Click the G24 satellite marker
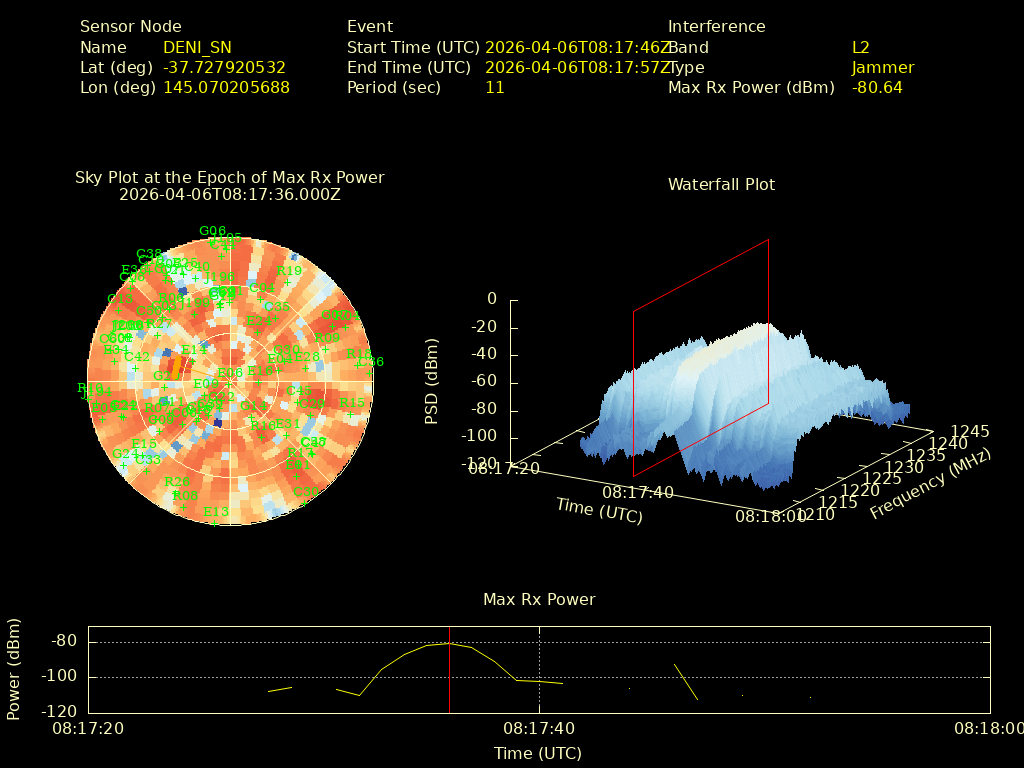Viewport: 1024px width, 768px height. click(124, 464)
